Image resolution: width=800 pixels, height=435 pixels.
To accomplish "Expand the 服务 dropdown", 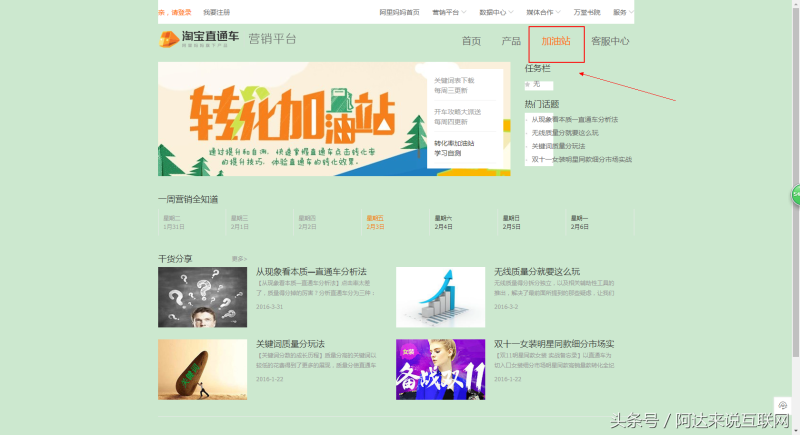I will 623,12.
